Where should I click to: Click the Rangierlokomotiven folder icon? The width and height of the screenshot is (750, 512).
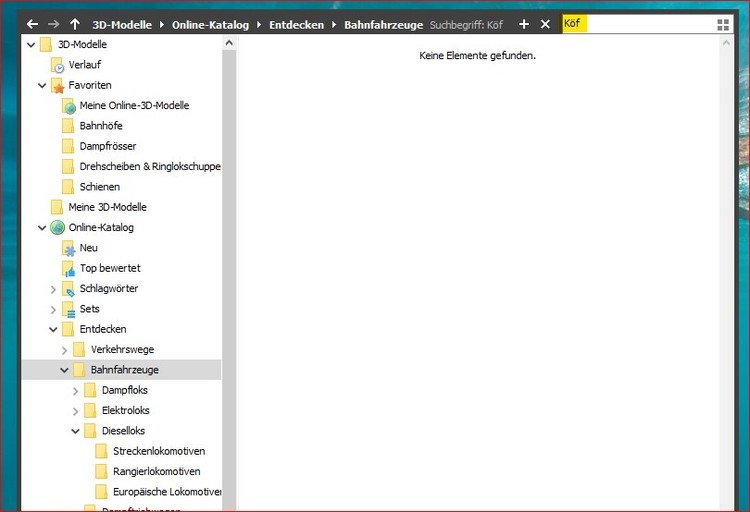(101, 471)
